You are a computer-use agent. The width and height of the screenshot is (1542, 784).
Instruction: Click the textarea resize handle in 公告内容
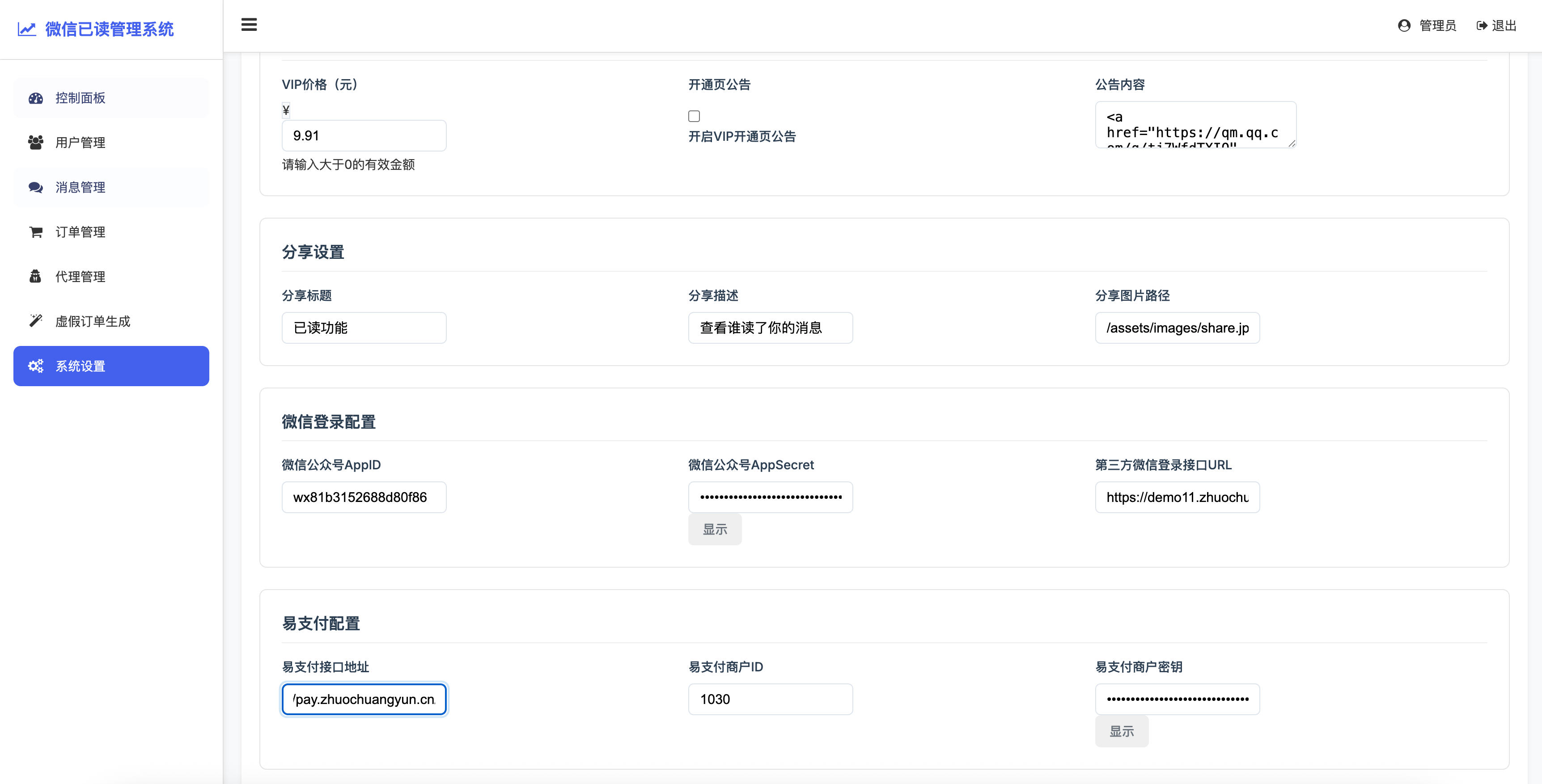(1291, 143)
